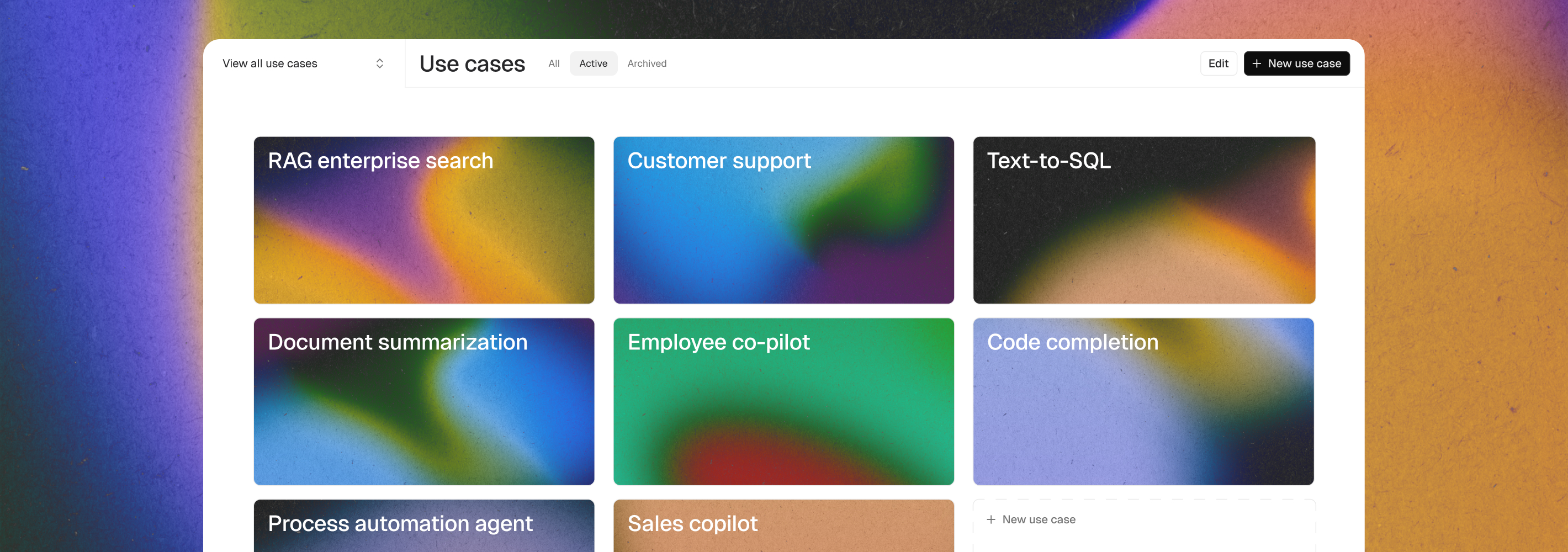Click the Edit button
This screenshot has height=552, width=1568.
click(x=1219, y=63)
